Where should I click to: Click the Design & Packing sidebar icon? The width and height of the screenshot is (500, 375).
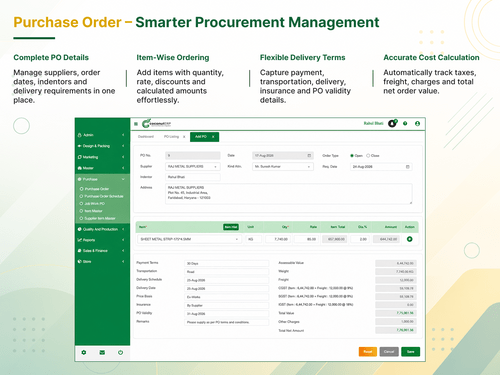coord(80,146)
